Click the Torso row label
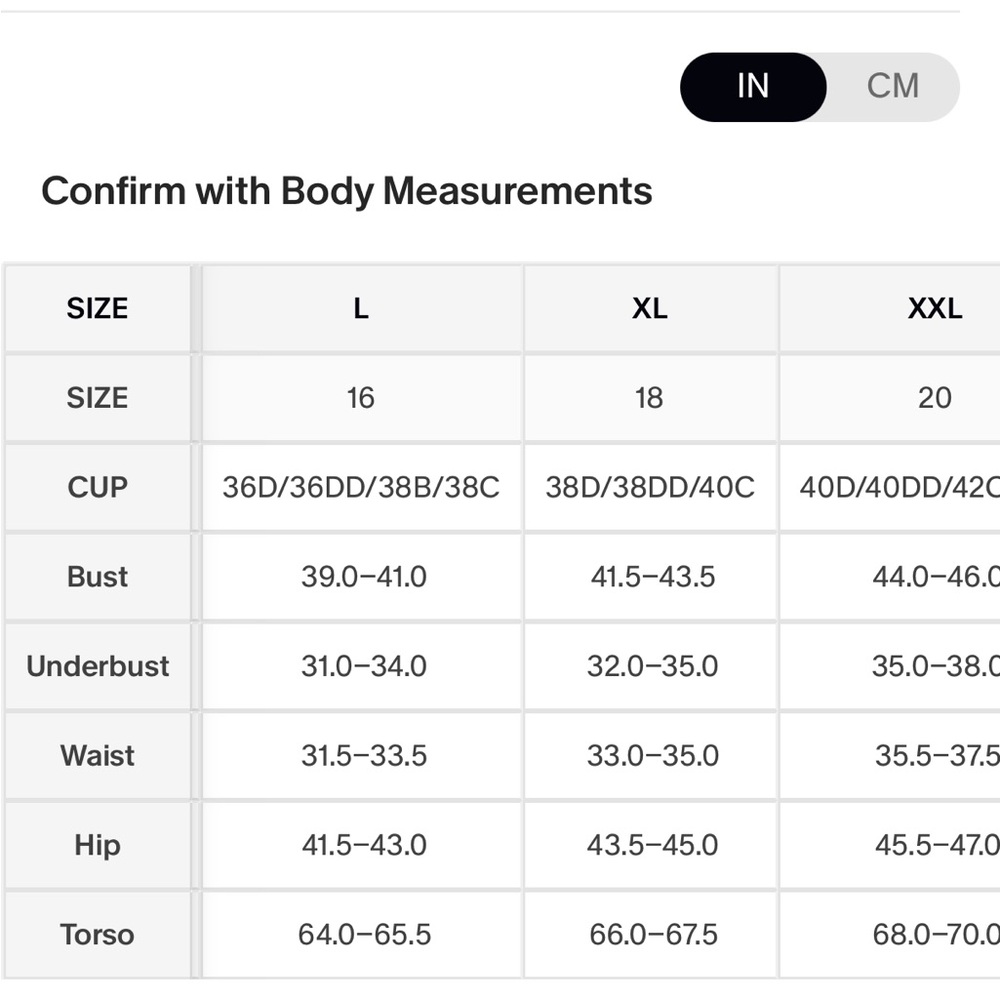 (x=98, y=934)
